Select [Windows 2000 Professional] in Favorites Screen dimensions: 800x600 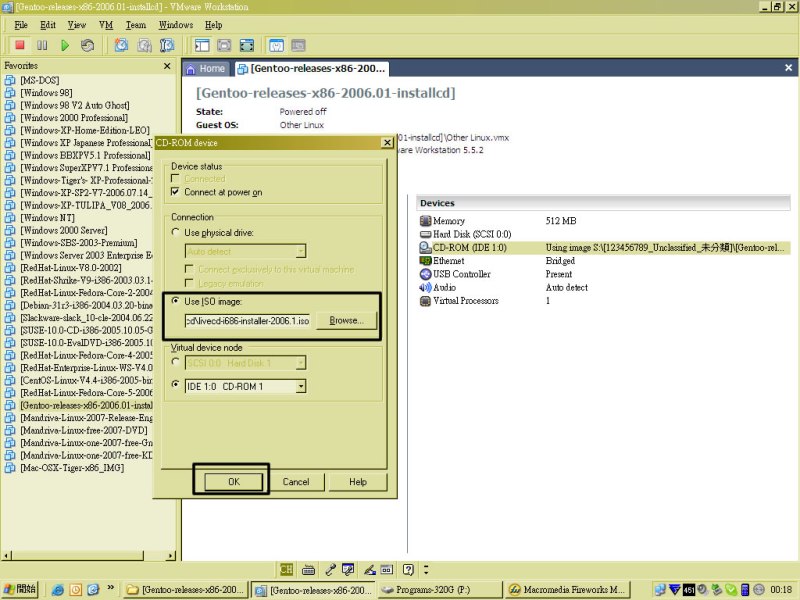pos(74,118)
